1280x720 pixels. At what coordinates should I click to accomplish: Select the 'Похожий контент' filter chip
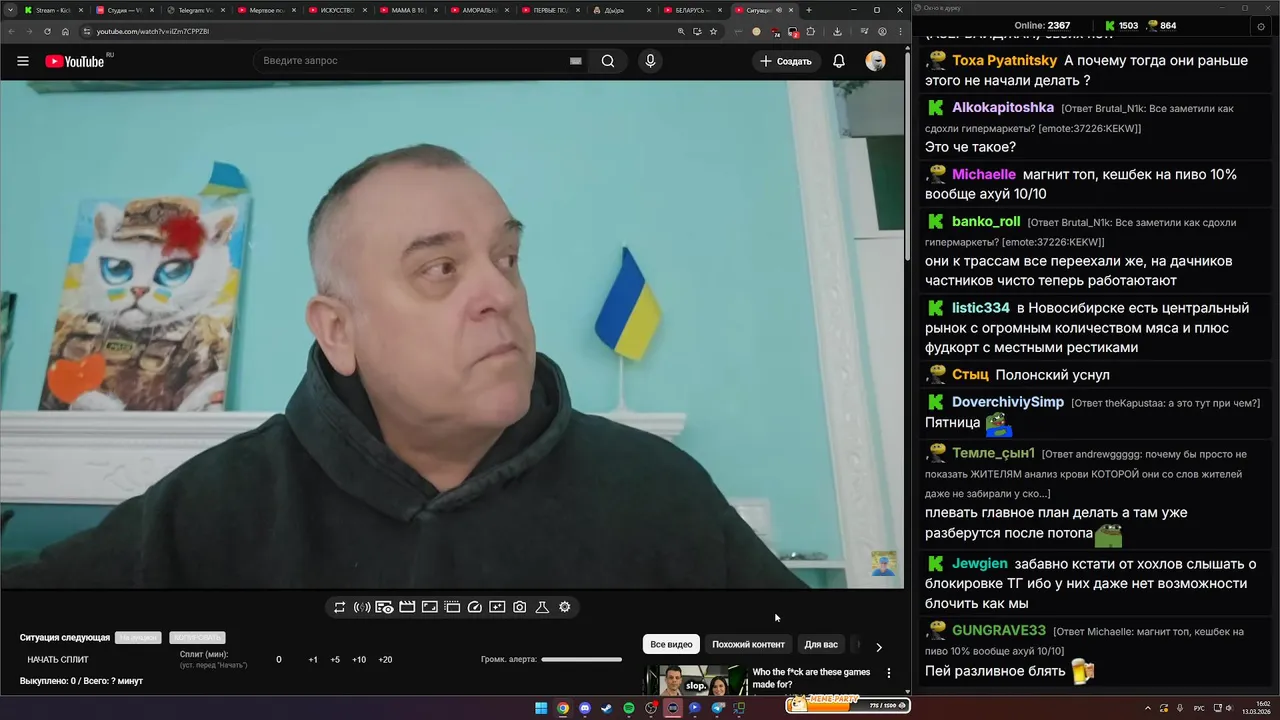click(748, 644)
